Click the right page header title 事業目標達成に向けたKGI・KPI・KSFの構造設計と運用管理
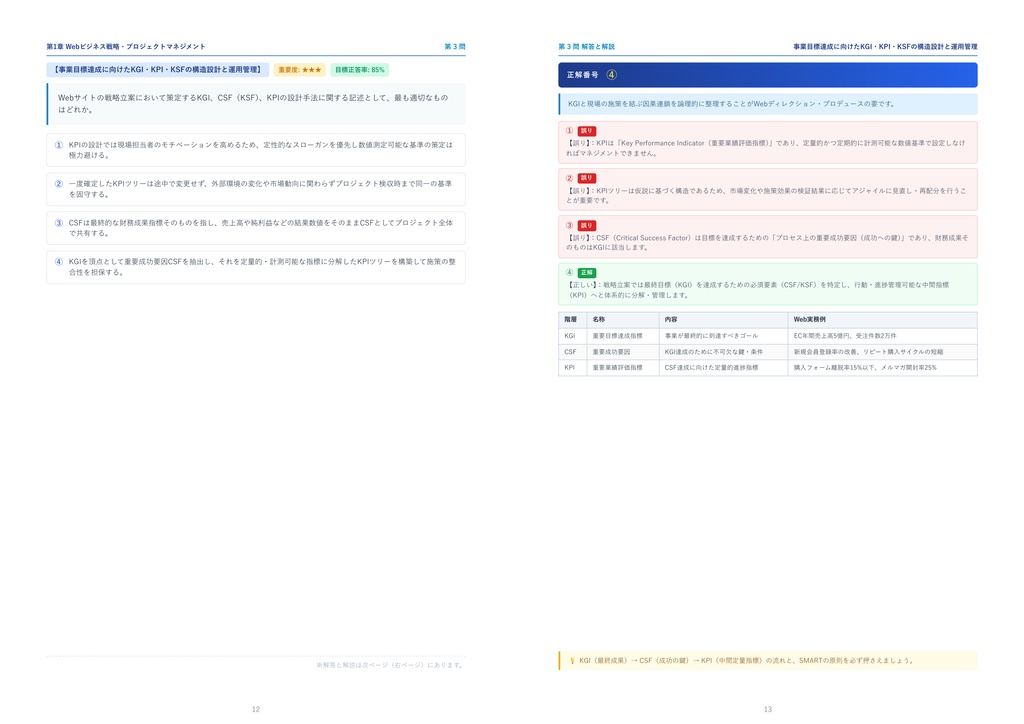Screen dimensions: 1024x724 [x=885, y=46]
